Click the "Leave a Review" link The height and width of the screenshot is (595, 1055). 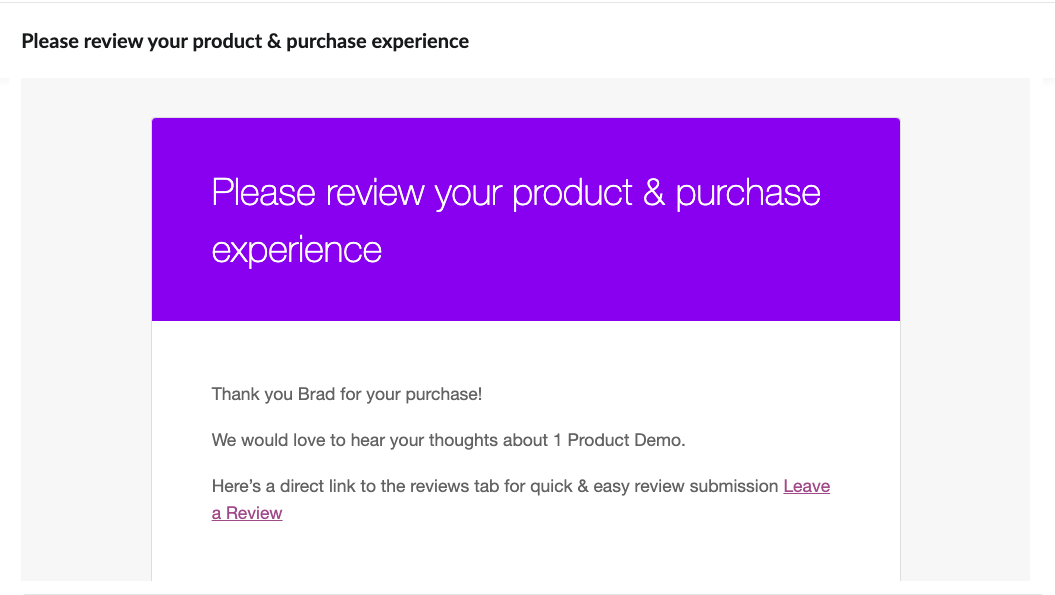point(806,487)
